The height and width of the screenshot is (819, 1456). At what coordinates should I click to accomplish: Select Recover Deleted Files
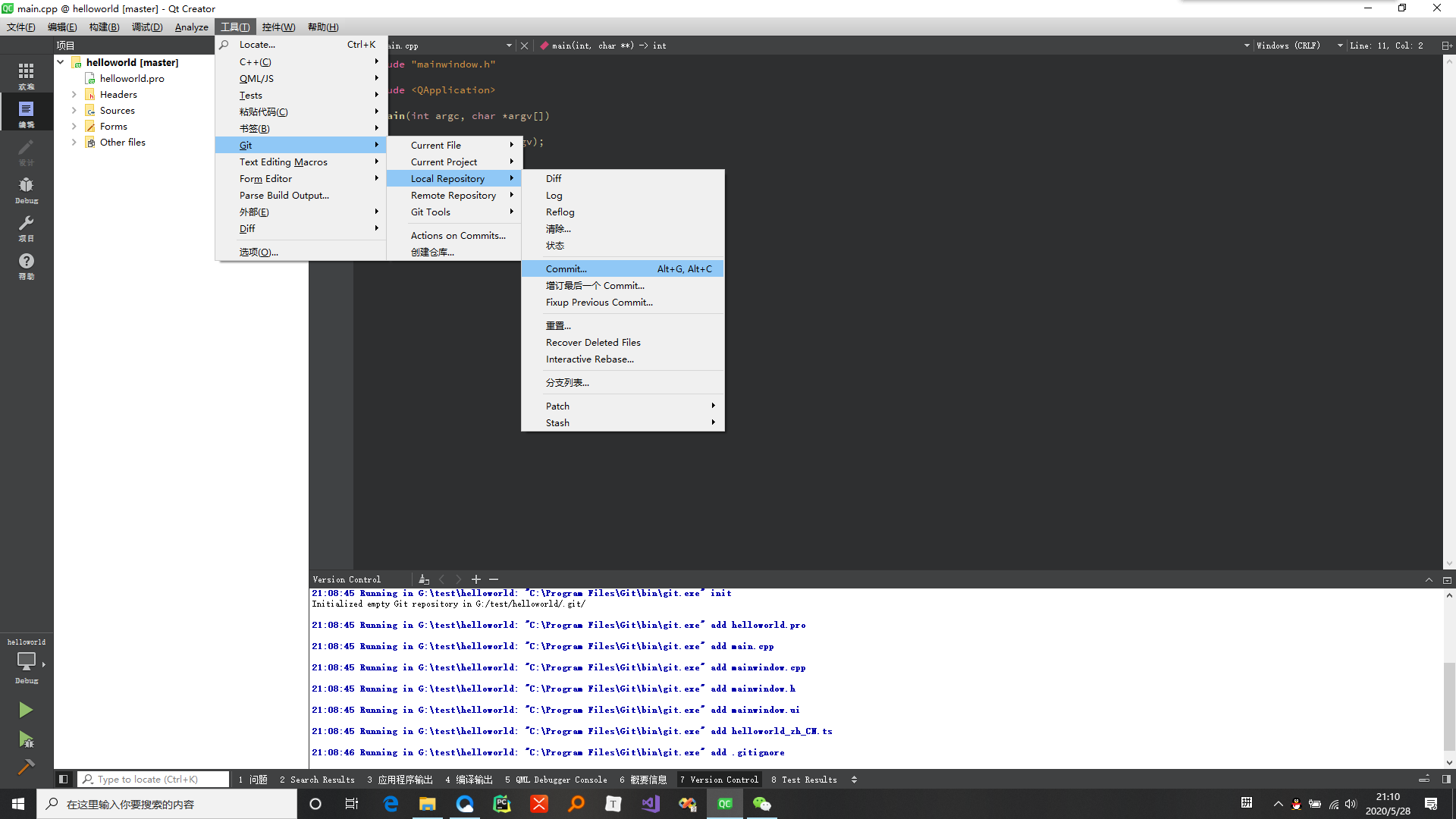(x=623, y=343)
